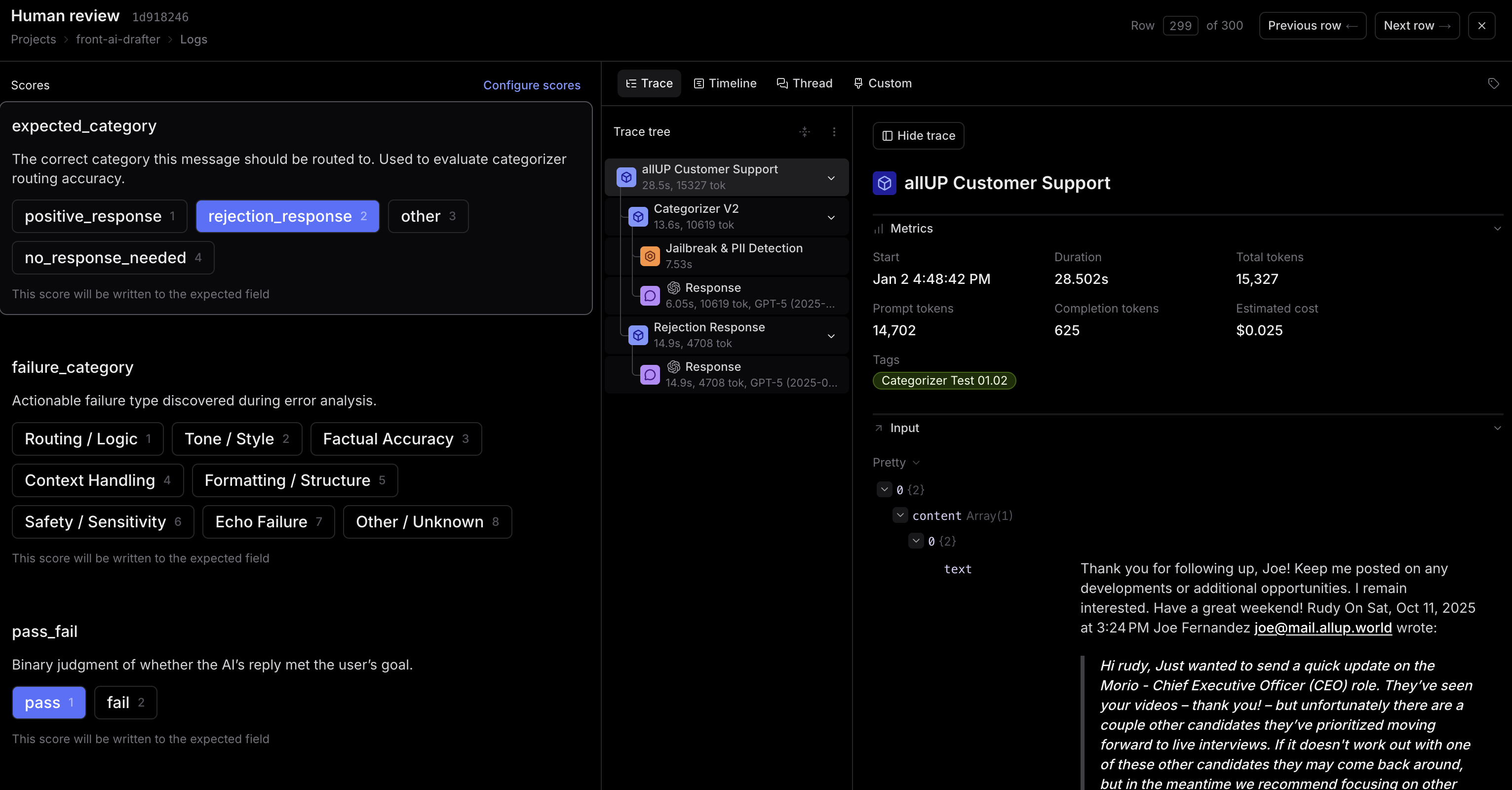The image size is (1512, 790).
Task: Switch to the Thread tab
Action: pos(804,83)
